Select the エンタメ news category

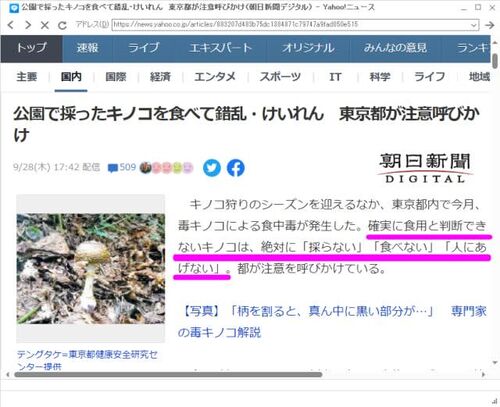215,77
